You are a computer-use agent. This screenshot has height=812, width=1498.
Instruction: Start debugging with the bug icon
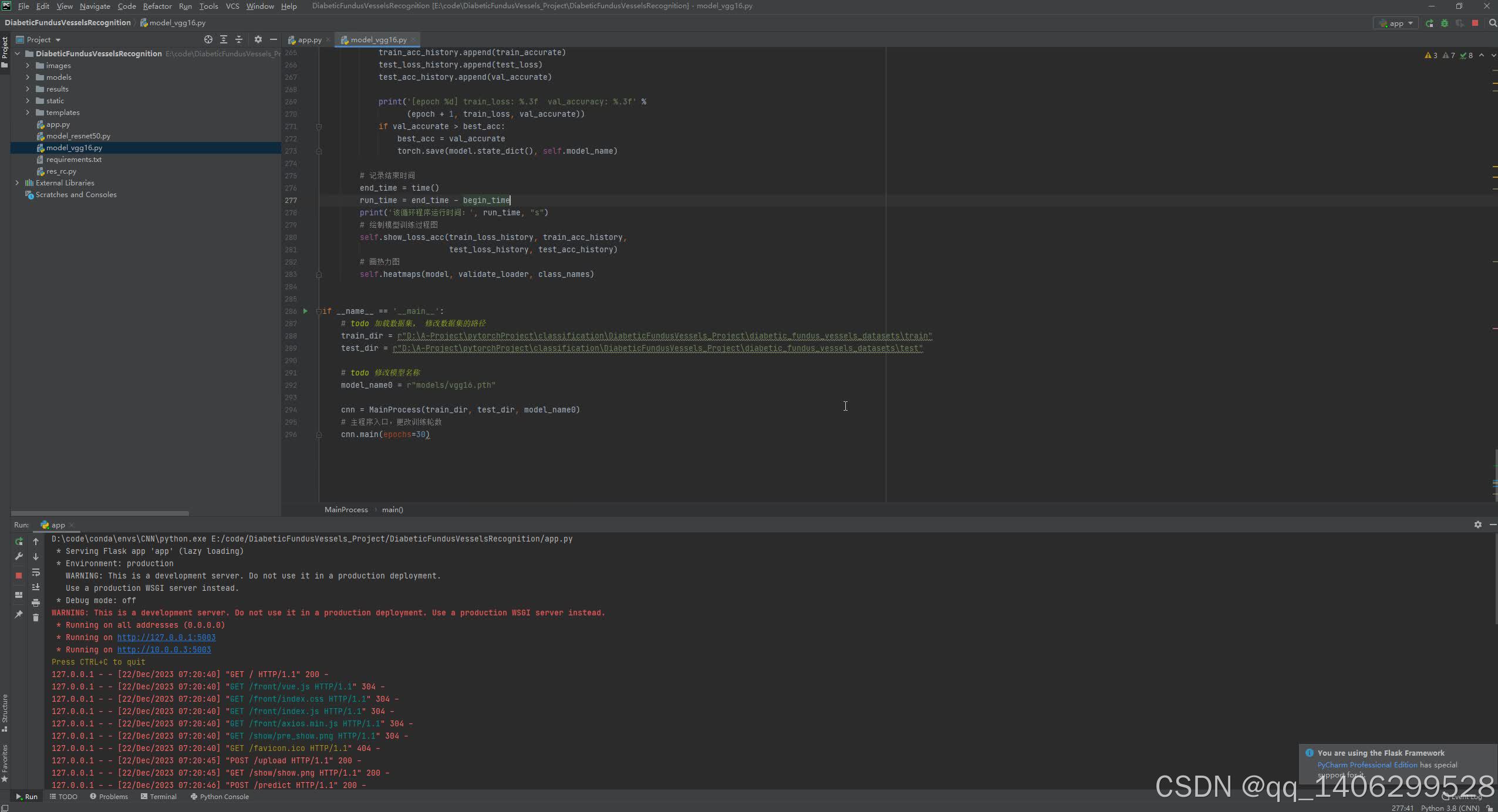coord(1444,23)
